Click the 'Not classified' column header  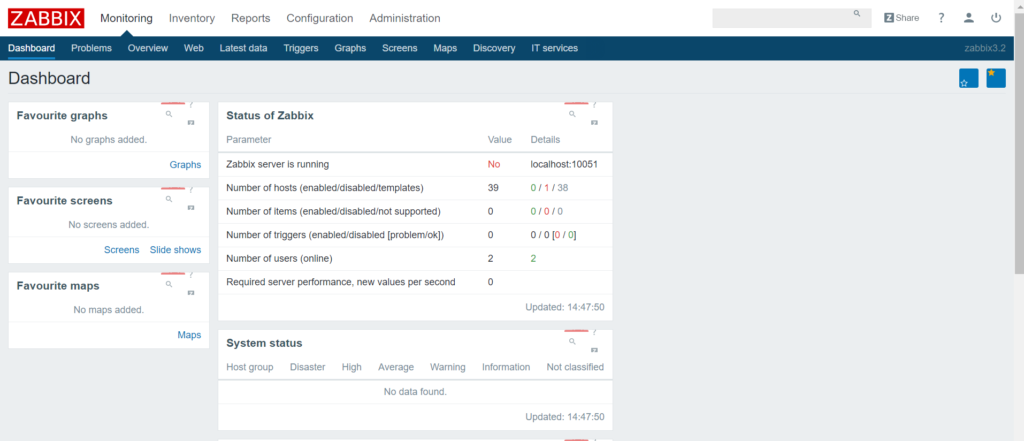(x=575, y=367)
